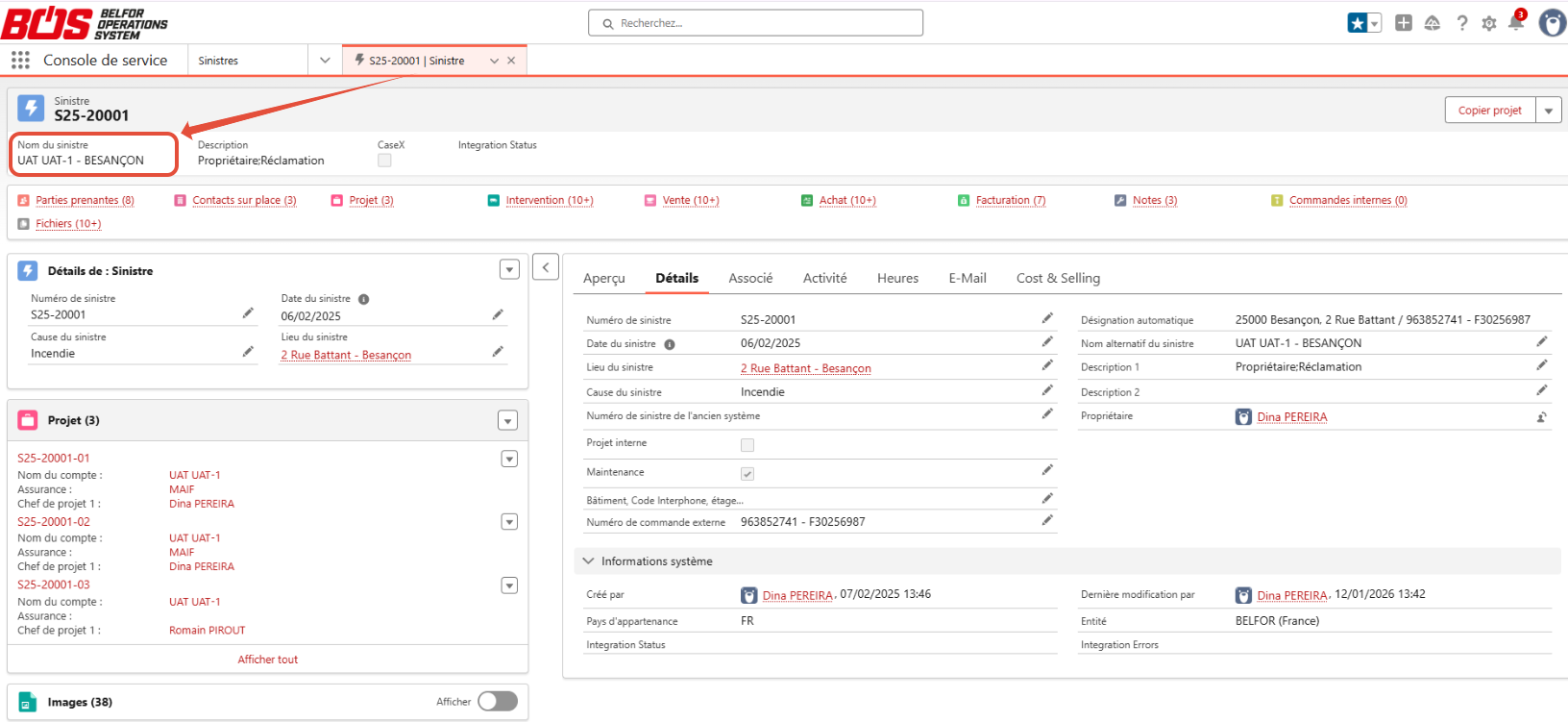The width and height of the screenshot is (1568, 722).
Task: Edit the Maintenance field pencil
Action: 1047,470
